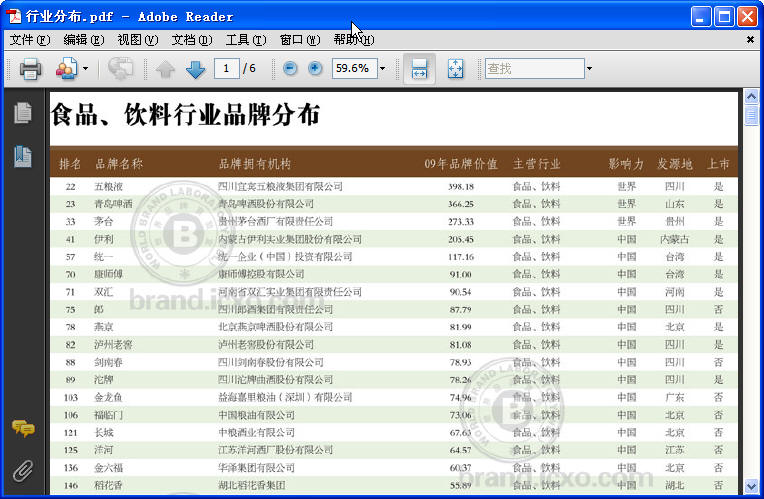Click brand name 长城 in table
This screenshot has width=764, height=499.
coord(103,433)
